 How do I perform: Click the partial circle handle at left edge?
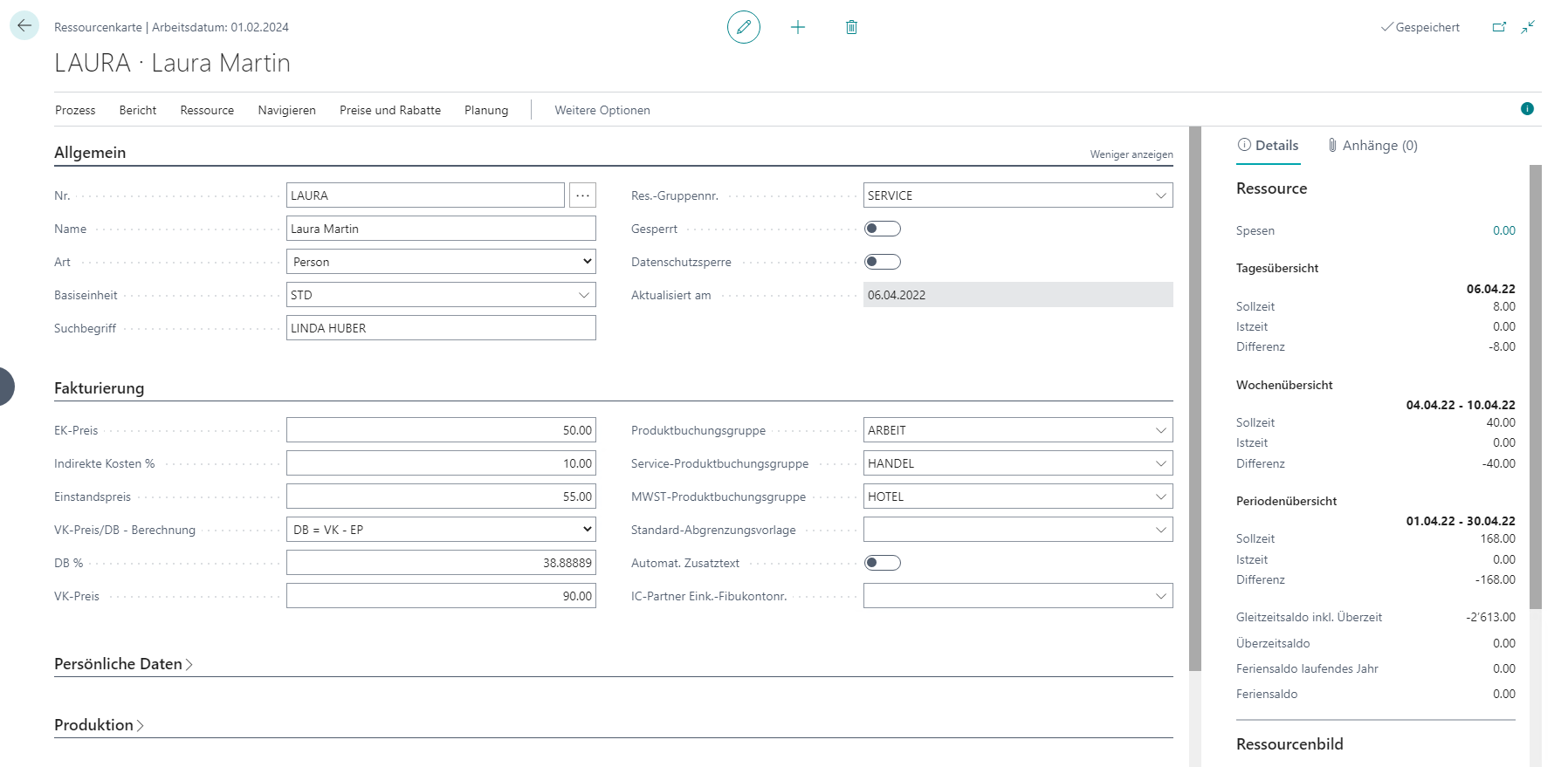click(x=6, y=387)
